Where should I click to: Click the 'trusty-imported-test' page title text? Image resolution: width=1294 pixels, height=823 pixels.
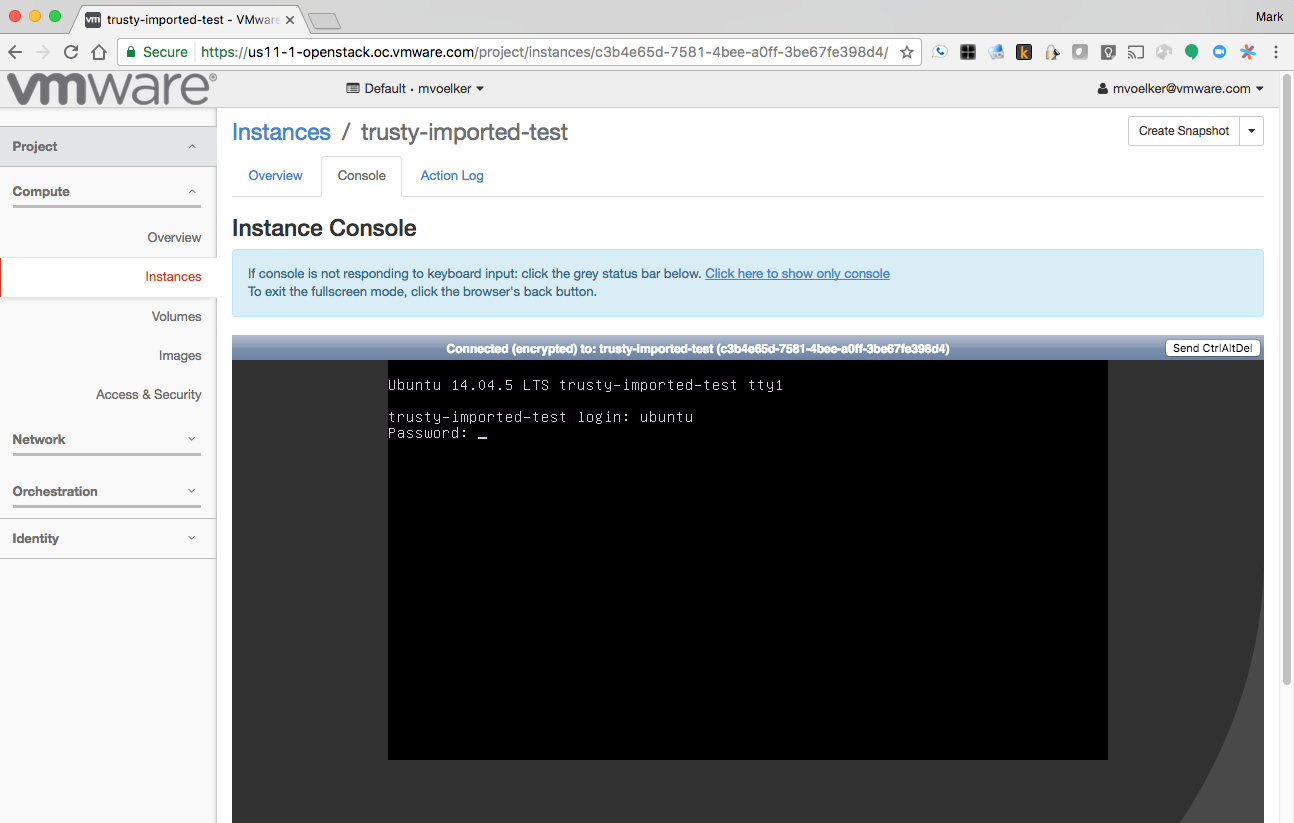tap(464, 132)
